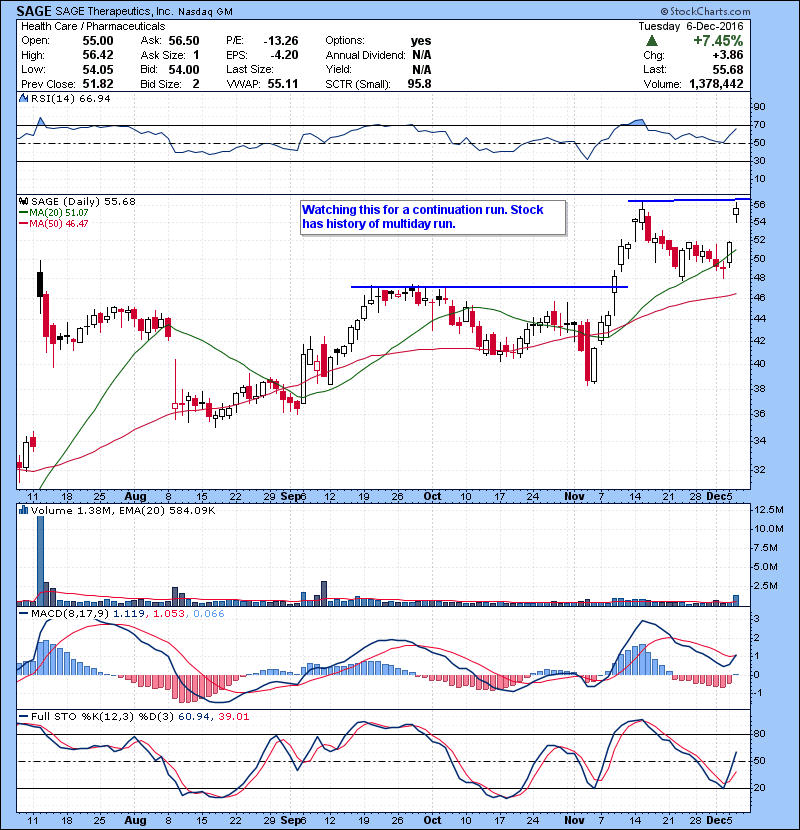
Task: Click the Volume panel legend icon
Action: click(22, 511)
